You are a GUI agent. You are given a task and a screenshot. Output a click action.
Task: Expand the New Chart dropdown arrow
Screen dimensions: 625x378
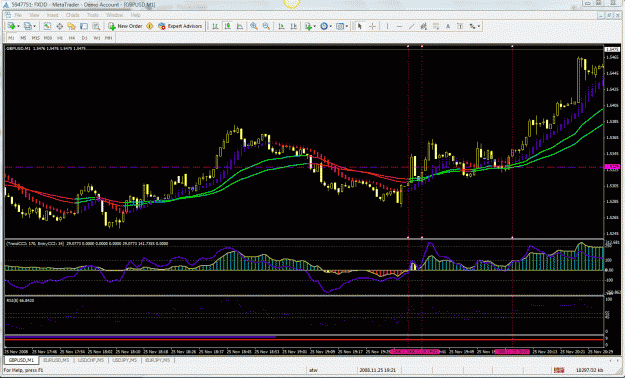click(x=18, y=26)
